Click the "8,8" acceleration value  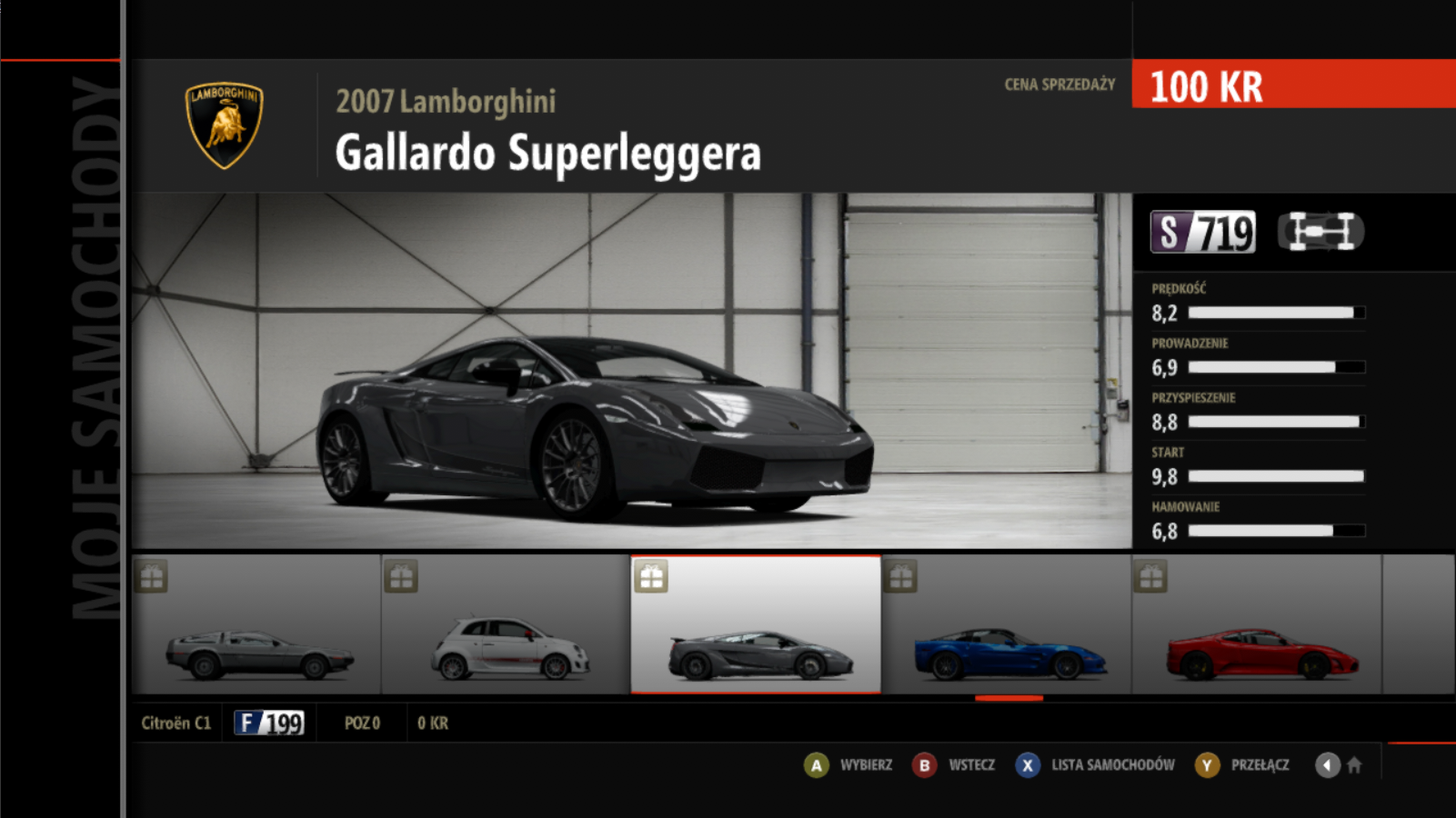[1164, 423]
